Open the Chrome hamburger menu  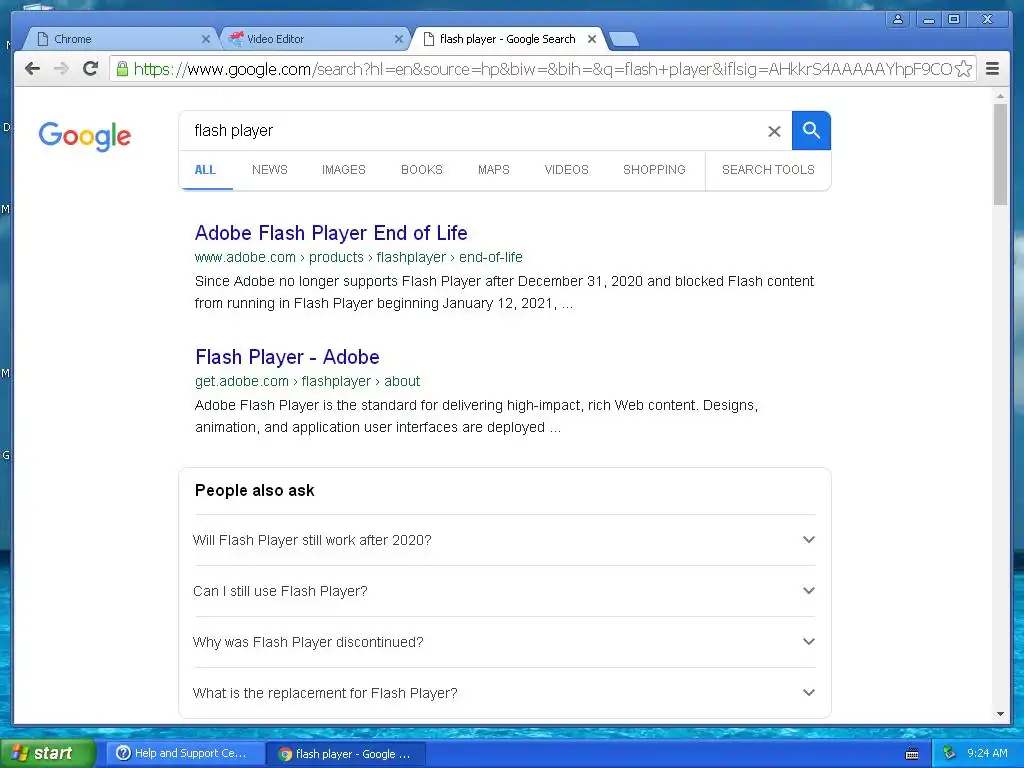coord(992,69)
